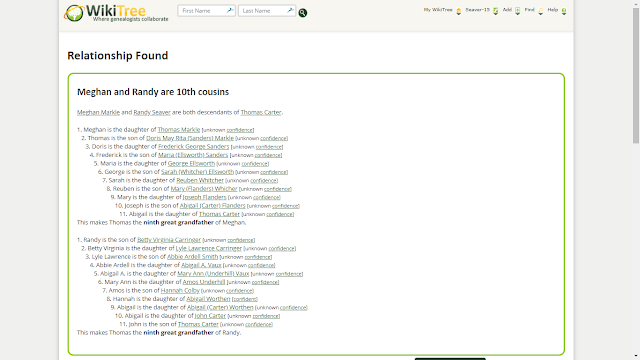Click the First Name search field
This screenshot has height=360, width=640.
[x=206, y=11]
